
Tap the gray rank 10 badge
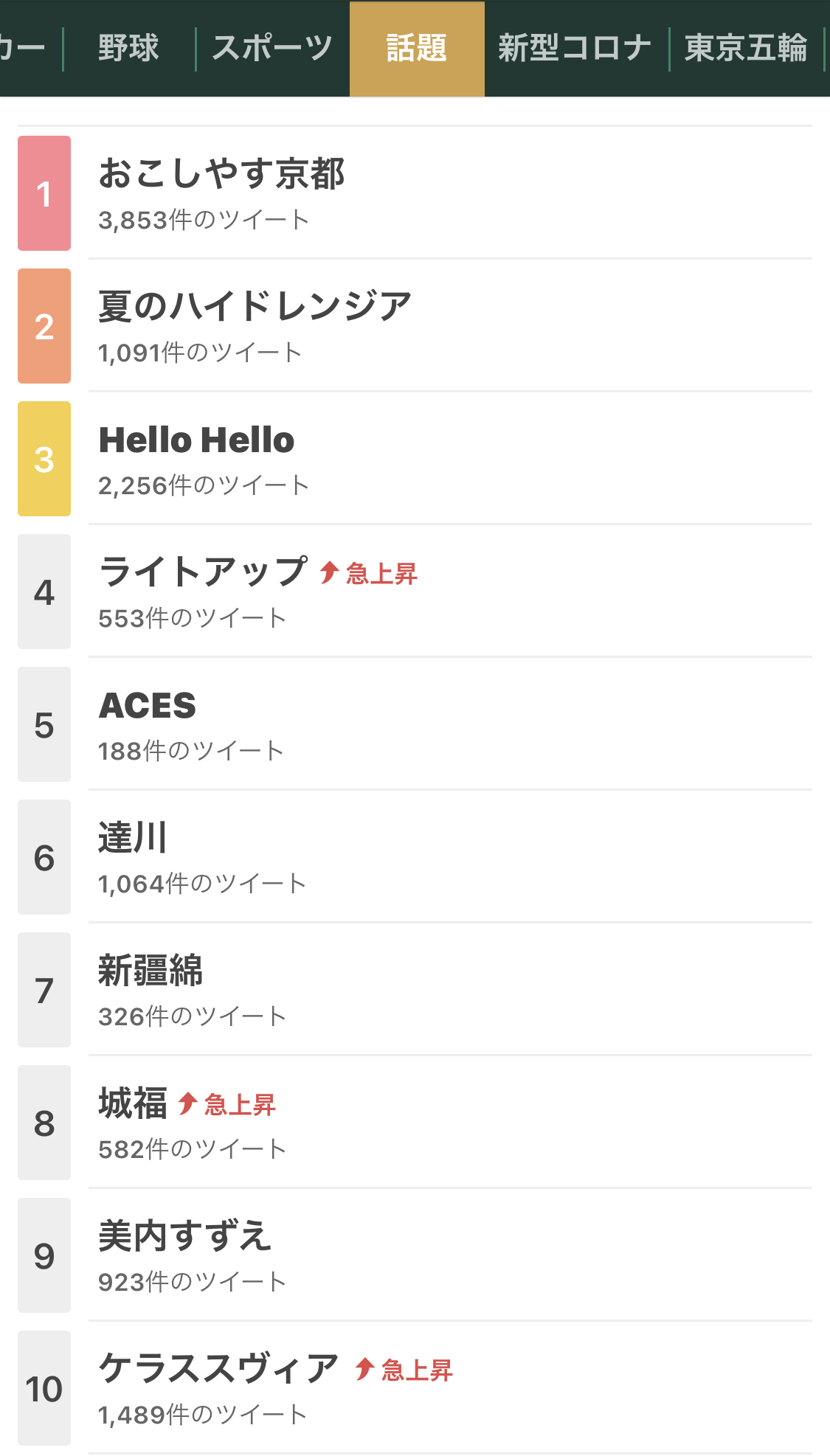pos(44,1388)
